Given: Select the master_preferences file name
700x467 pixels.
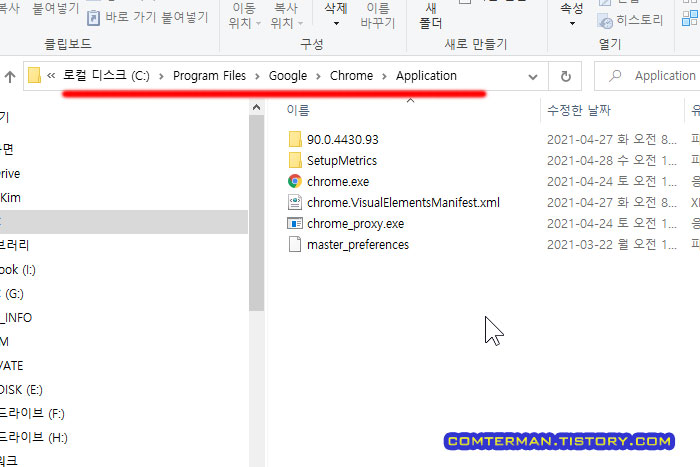Looking at the screenshot, I should pos(358,244).
